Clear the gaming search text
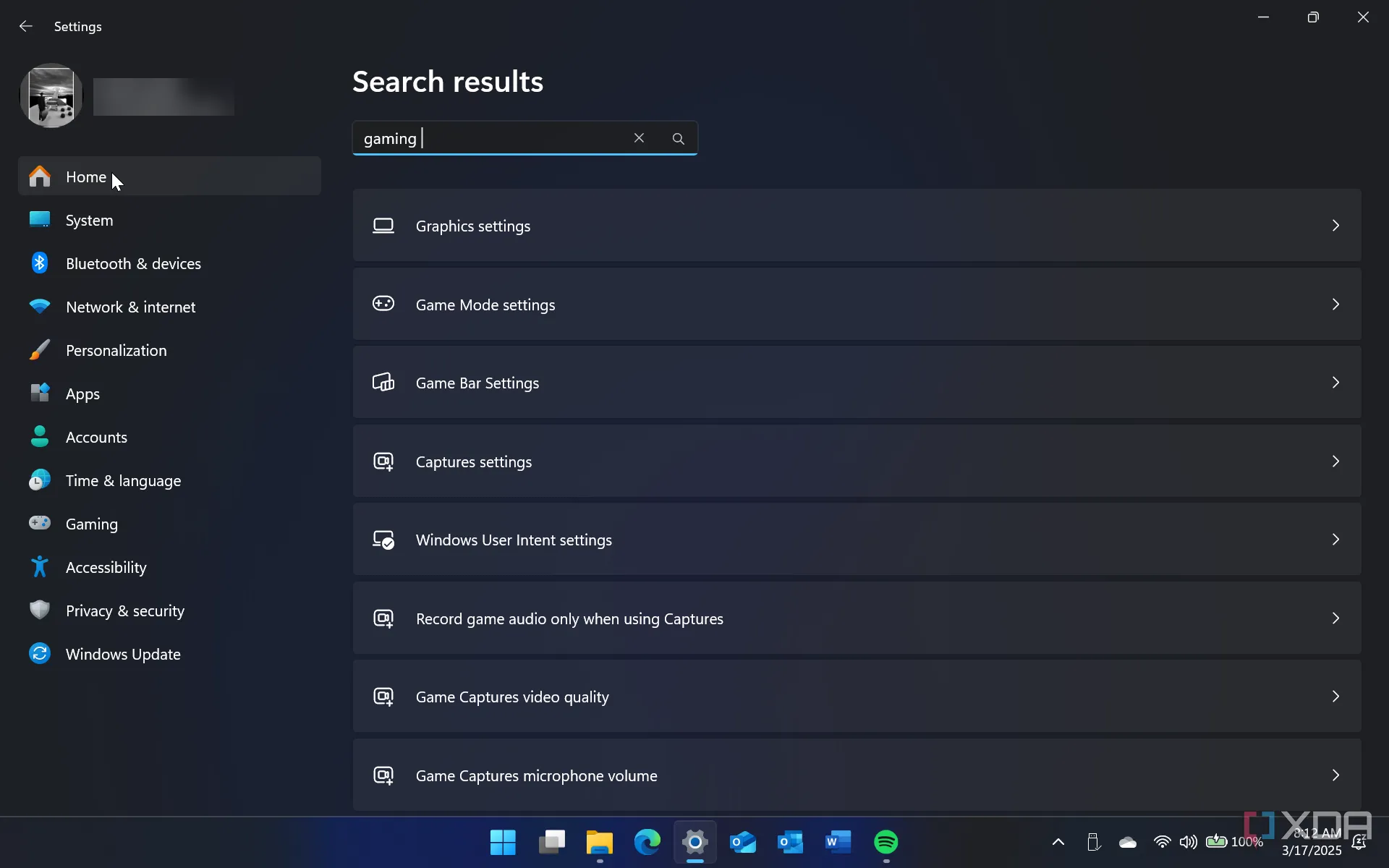 pyautogui.click(x=639, y=138)
